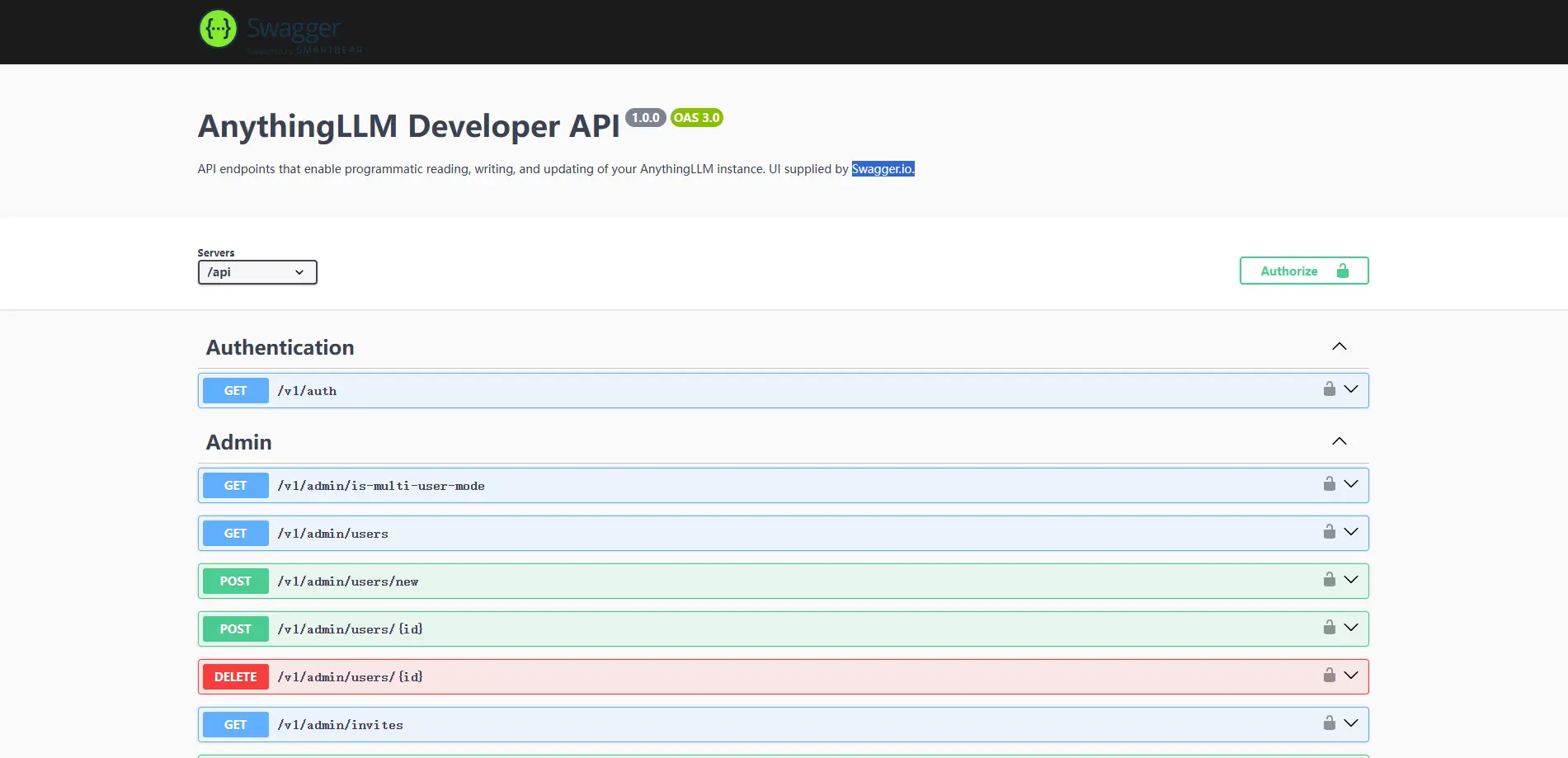Click the lock icon on GET /v1/auth
This screenshot has width=1568, height=758.
pos(1329,388)
